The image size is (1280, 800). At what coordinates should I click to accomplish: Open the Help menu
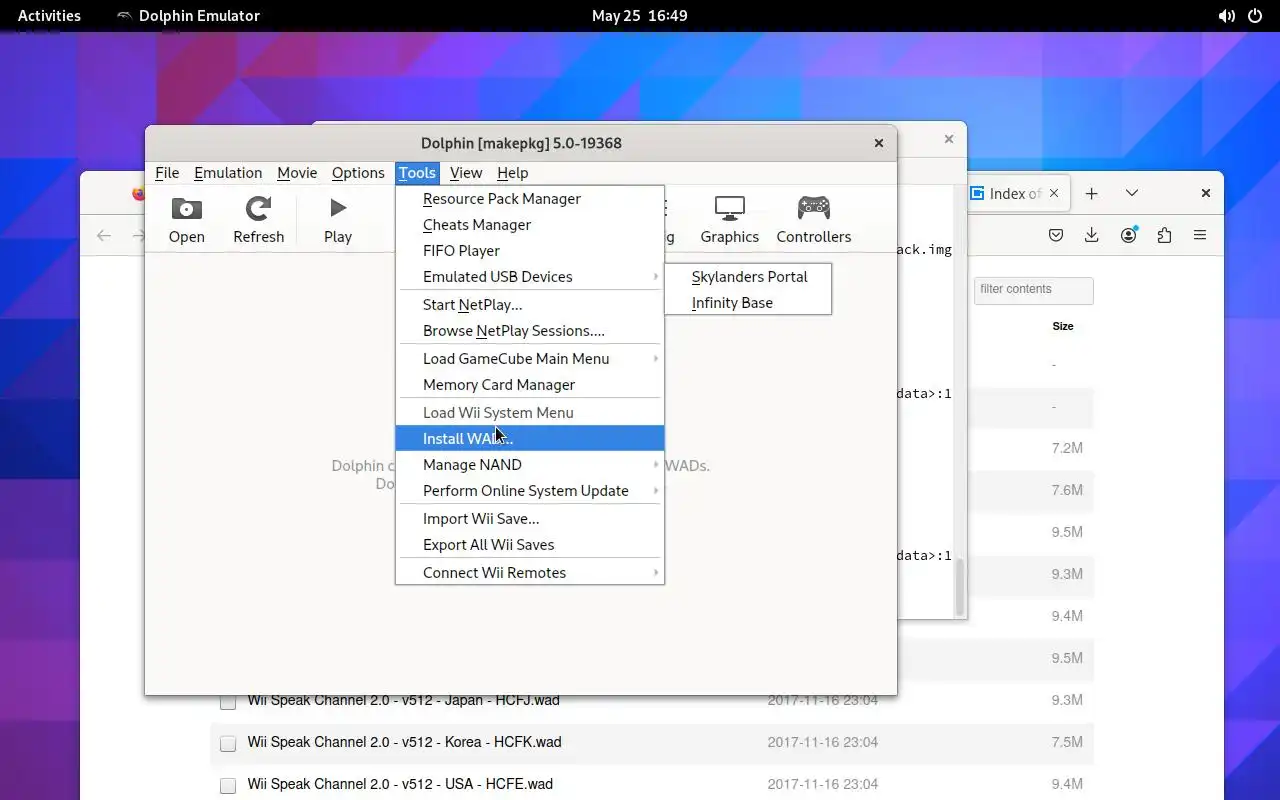tap(512, 173)
